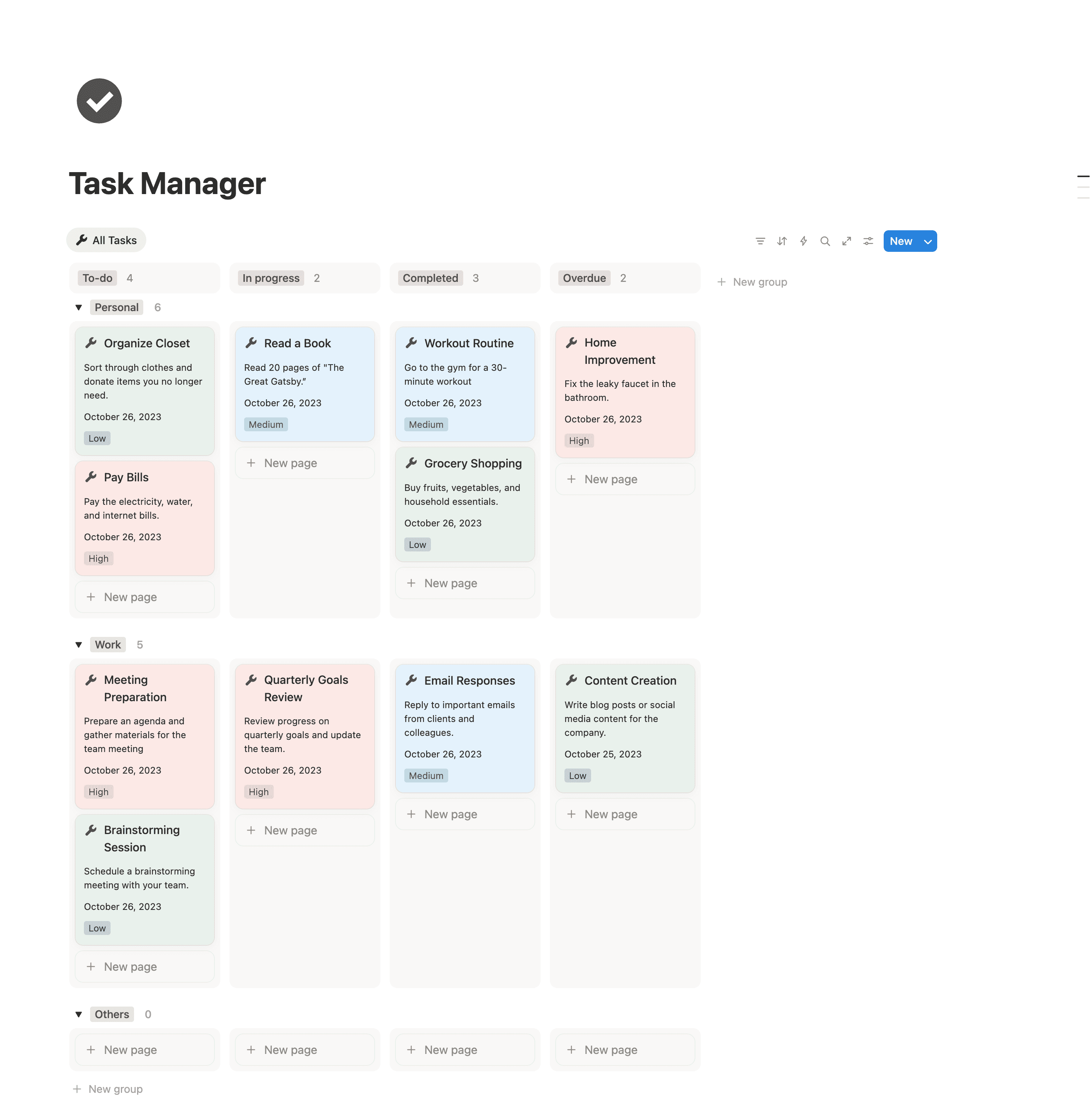Click the search icon above the board
The height and width of the screenshot is (1119, 1092).
click(825, 241)
